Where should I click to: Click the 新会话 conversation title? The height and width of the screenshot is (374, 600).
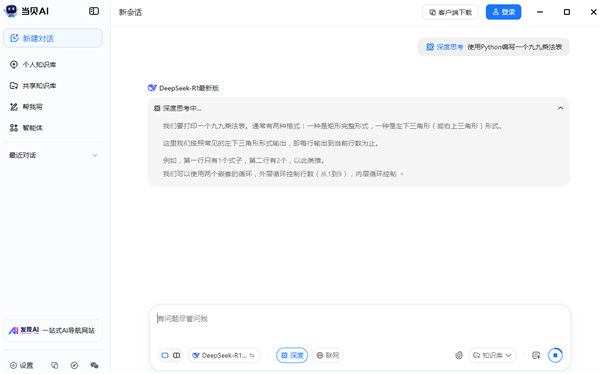[130, 12]
